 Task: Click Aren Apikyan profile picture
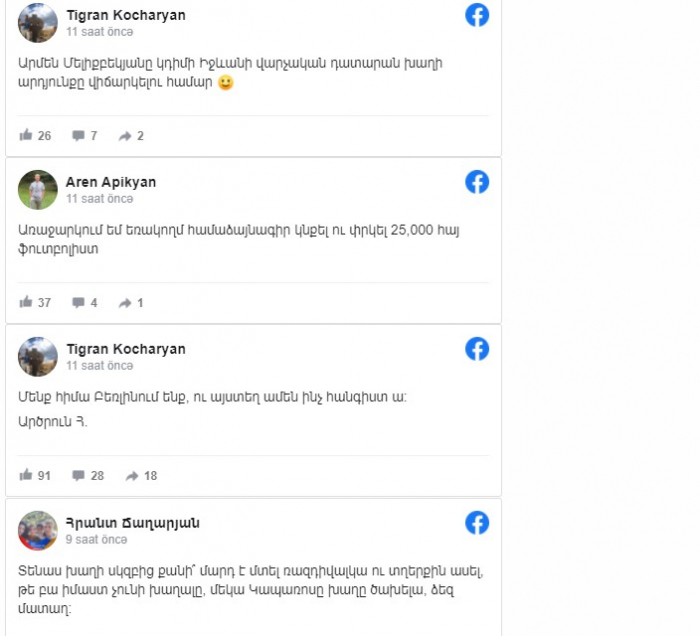(38, 190)
